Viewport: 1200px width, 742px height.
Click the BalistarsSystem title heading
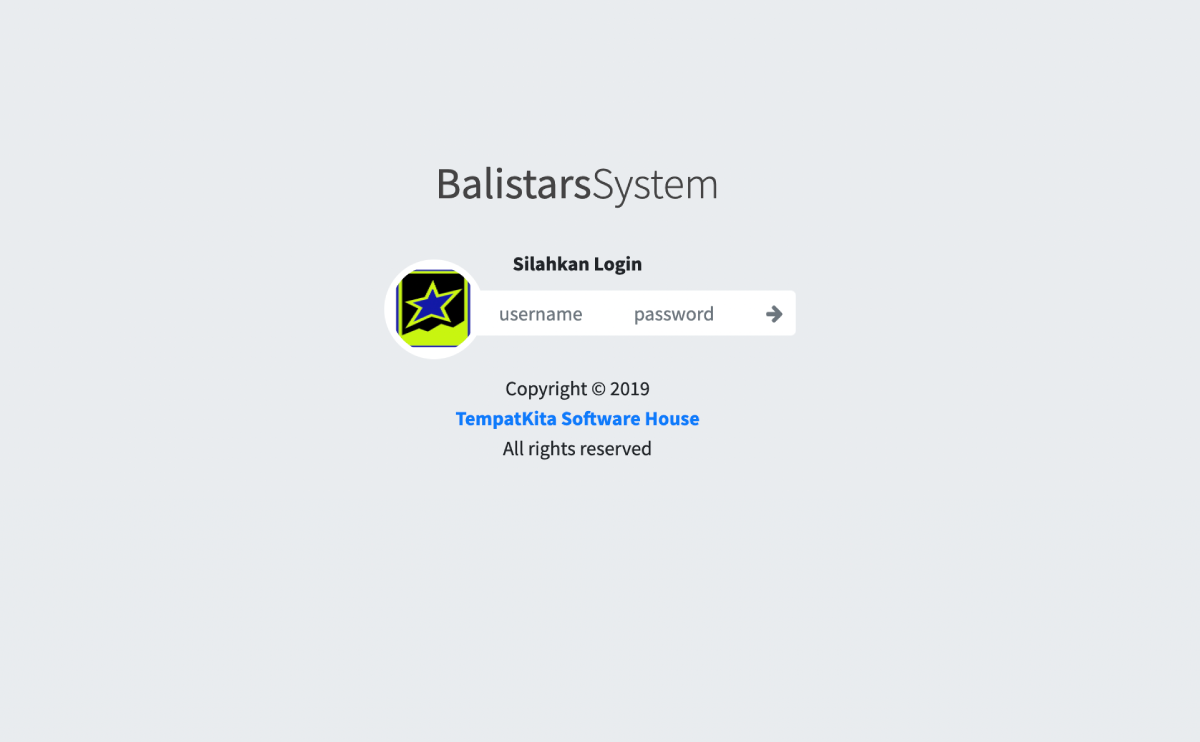click(x=577, y=185)
